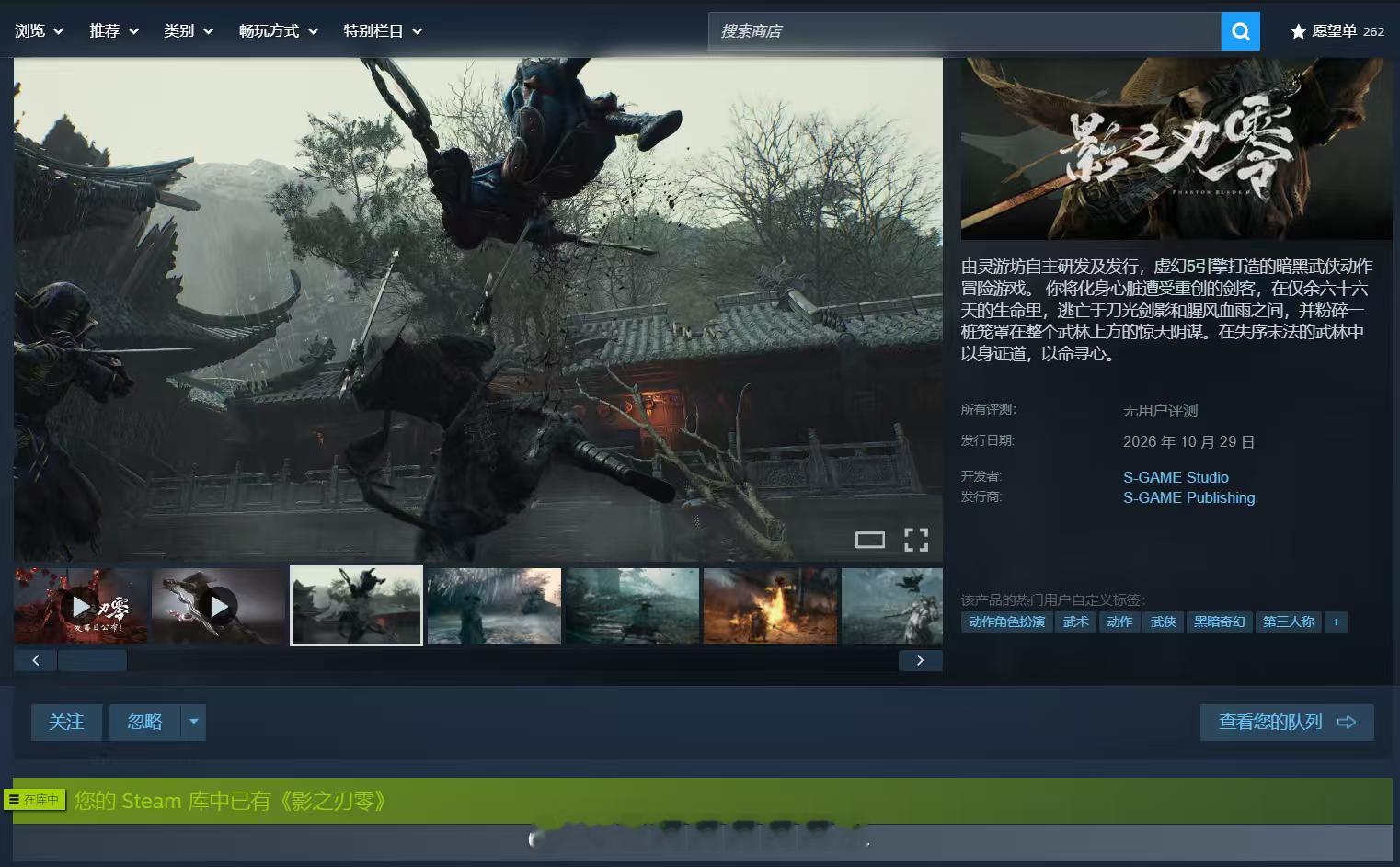Select the highlighted leaping-fighter screenshot thumbnail
This screenshot has width=1400, height=867.
click(x=357, y=606)
